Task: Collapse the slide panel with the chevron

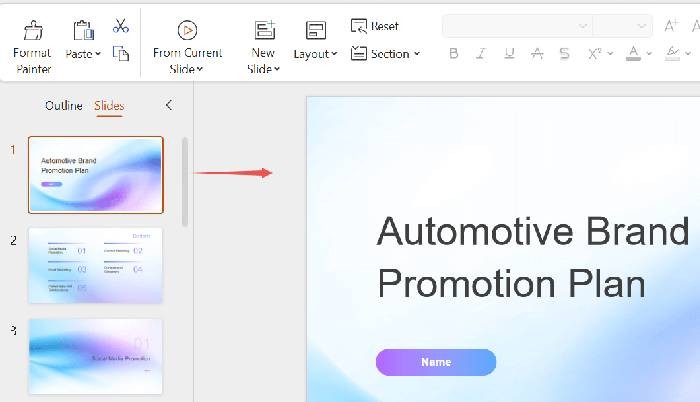Action: click(168, 105)
